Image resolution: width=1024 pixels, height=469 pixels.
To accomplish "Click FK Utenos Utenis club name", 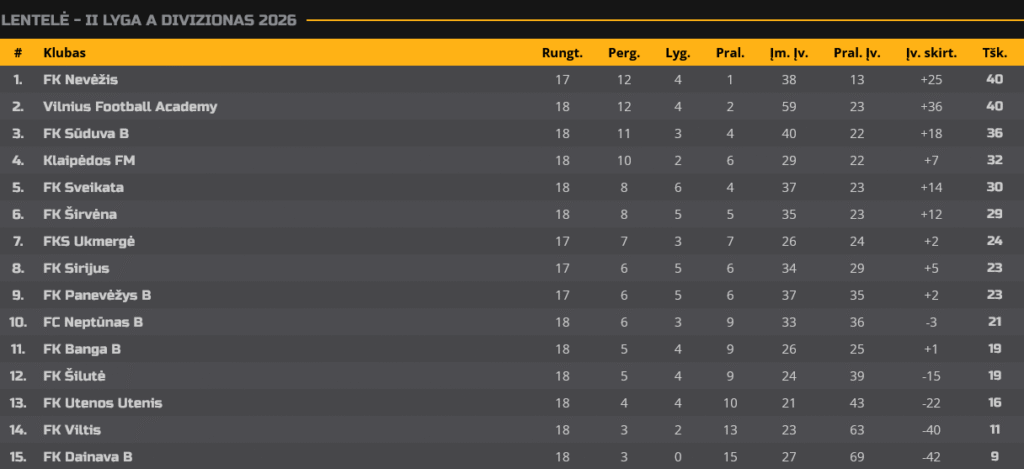I will pos(103,403).
